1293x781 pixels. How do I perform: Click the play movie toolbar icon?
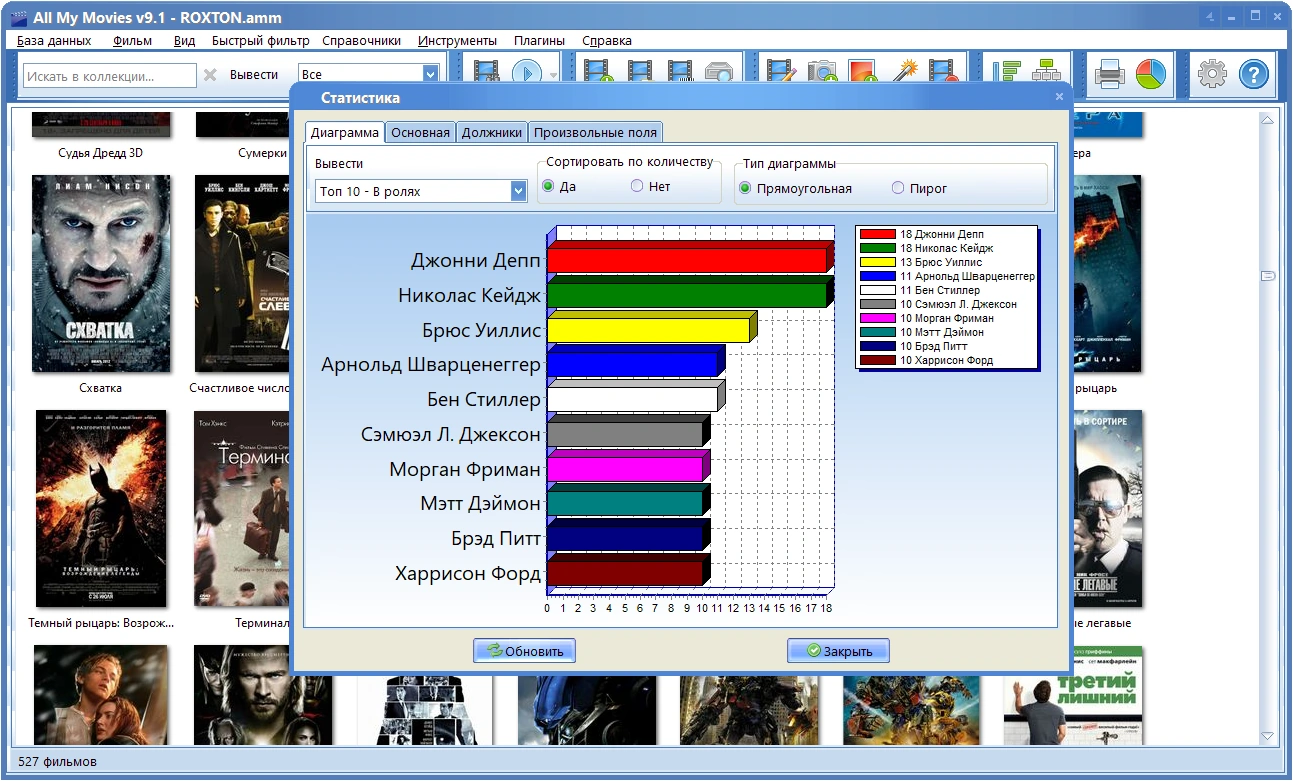coord(526,73)
